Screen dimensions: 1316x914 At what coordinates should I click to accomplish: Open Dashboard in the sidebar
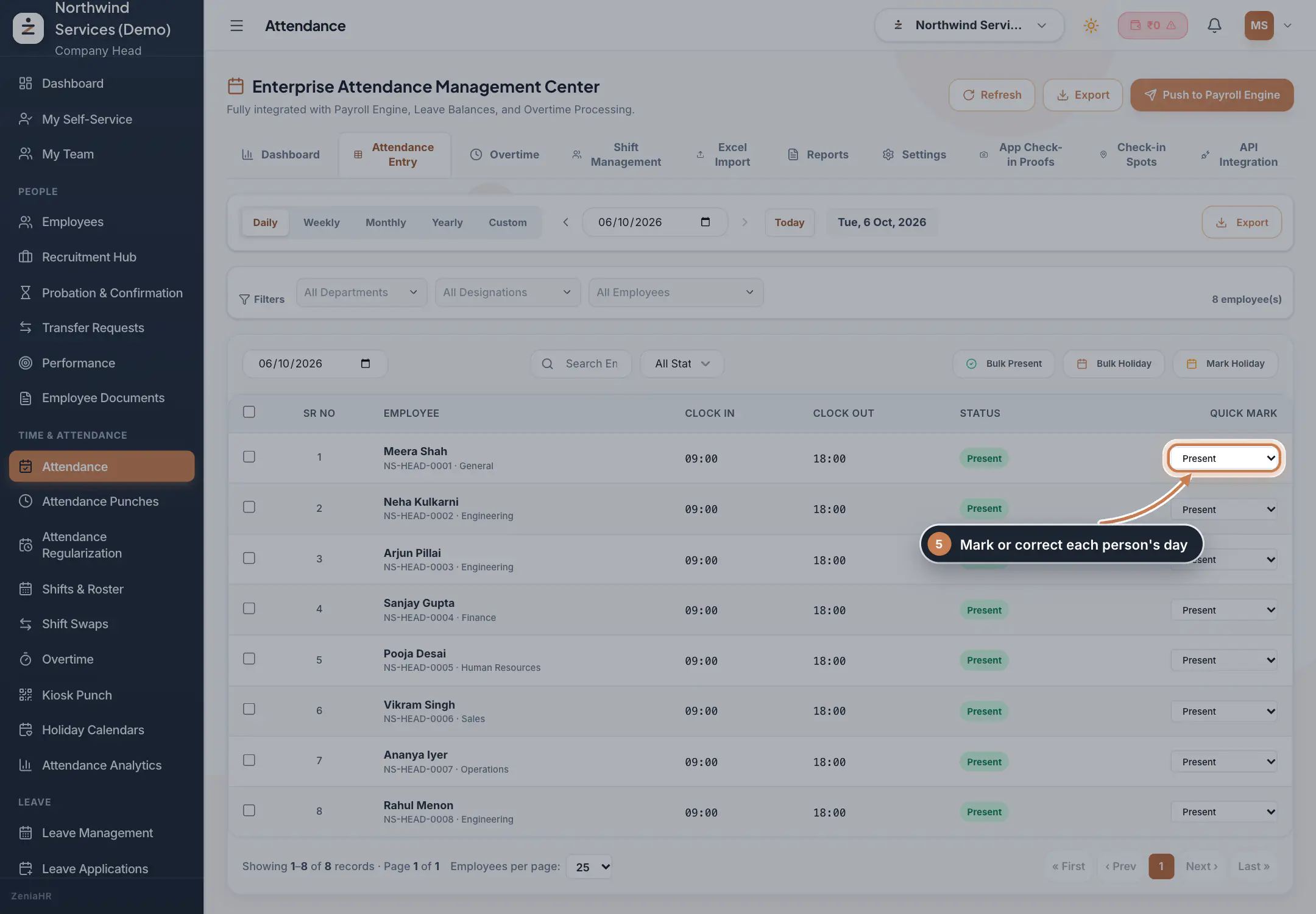[x=102, y=83]
